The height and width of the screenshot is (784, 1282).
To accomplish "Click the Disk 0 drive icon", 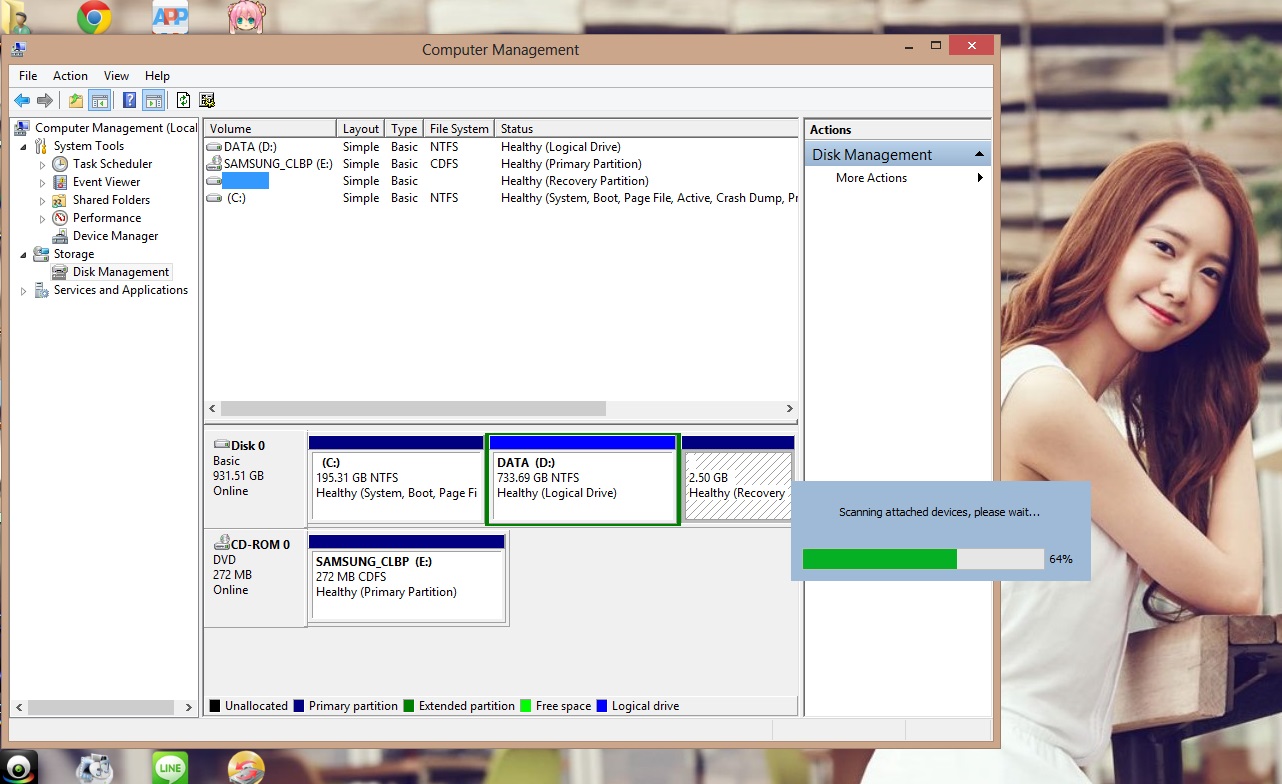I will tap(221, 445).
